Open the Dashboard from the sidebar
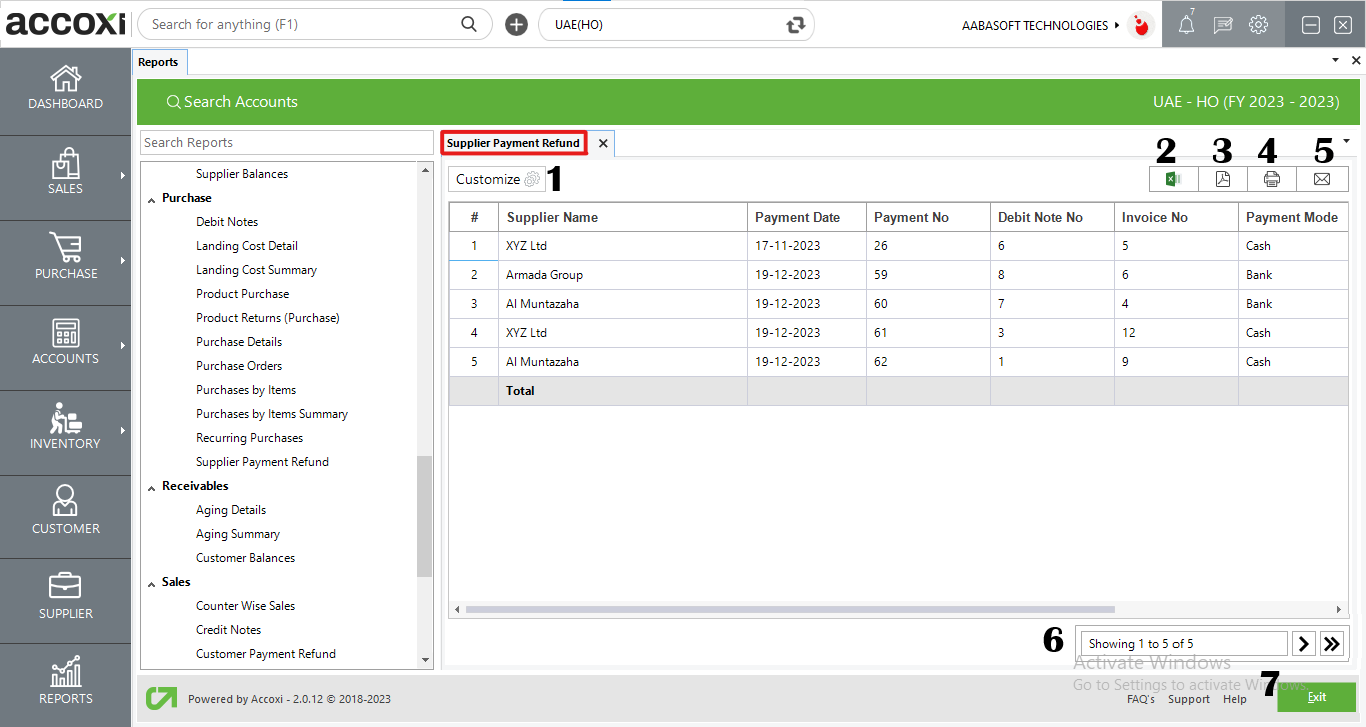The height and width of the screenshot is (727, 1366). (x=65, y=90)
